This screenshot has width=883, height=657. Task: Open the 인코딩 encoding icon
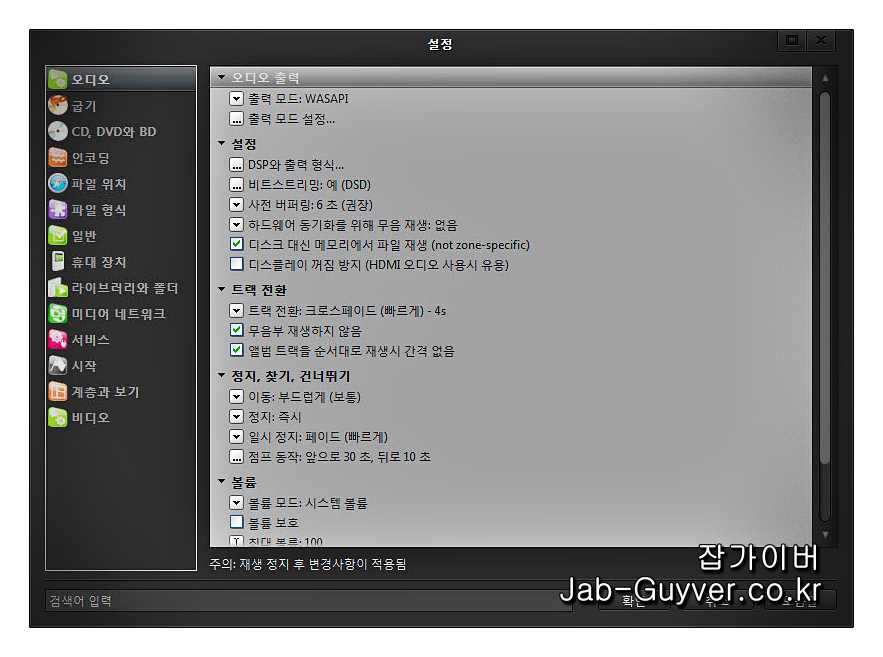point(57,158)
